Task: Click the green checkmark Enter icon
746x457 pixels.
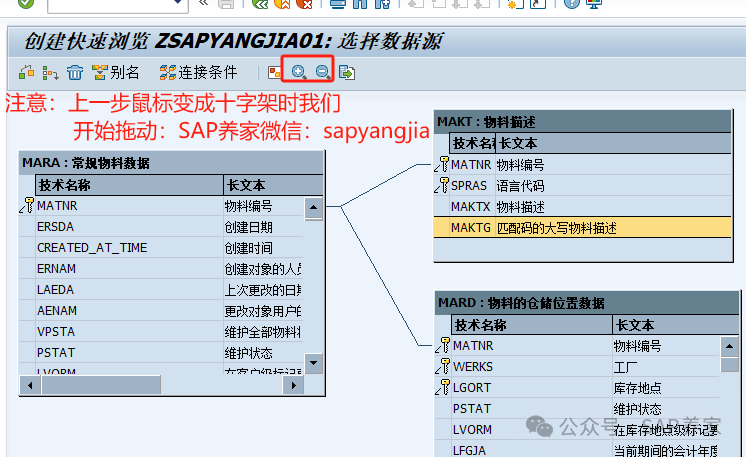Action: click(26, 3)
